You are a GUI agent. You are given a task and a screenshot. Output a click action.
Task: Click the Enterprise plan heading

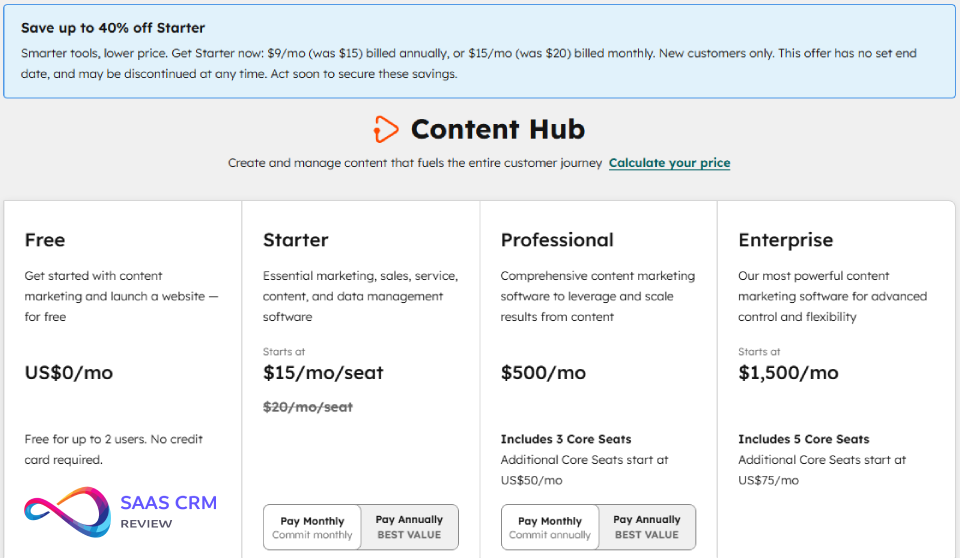(x=785, y=240)
